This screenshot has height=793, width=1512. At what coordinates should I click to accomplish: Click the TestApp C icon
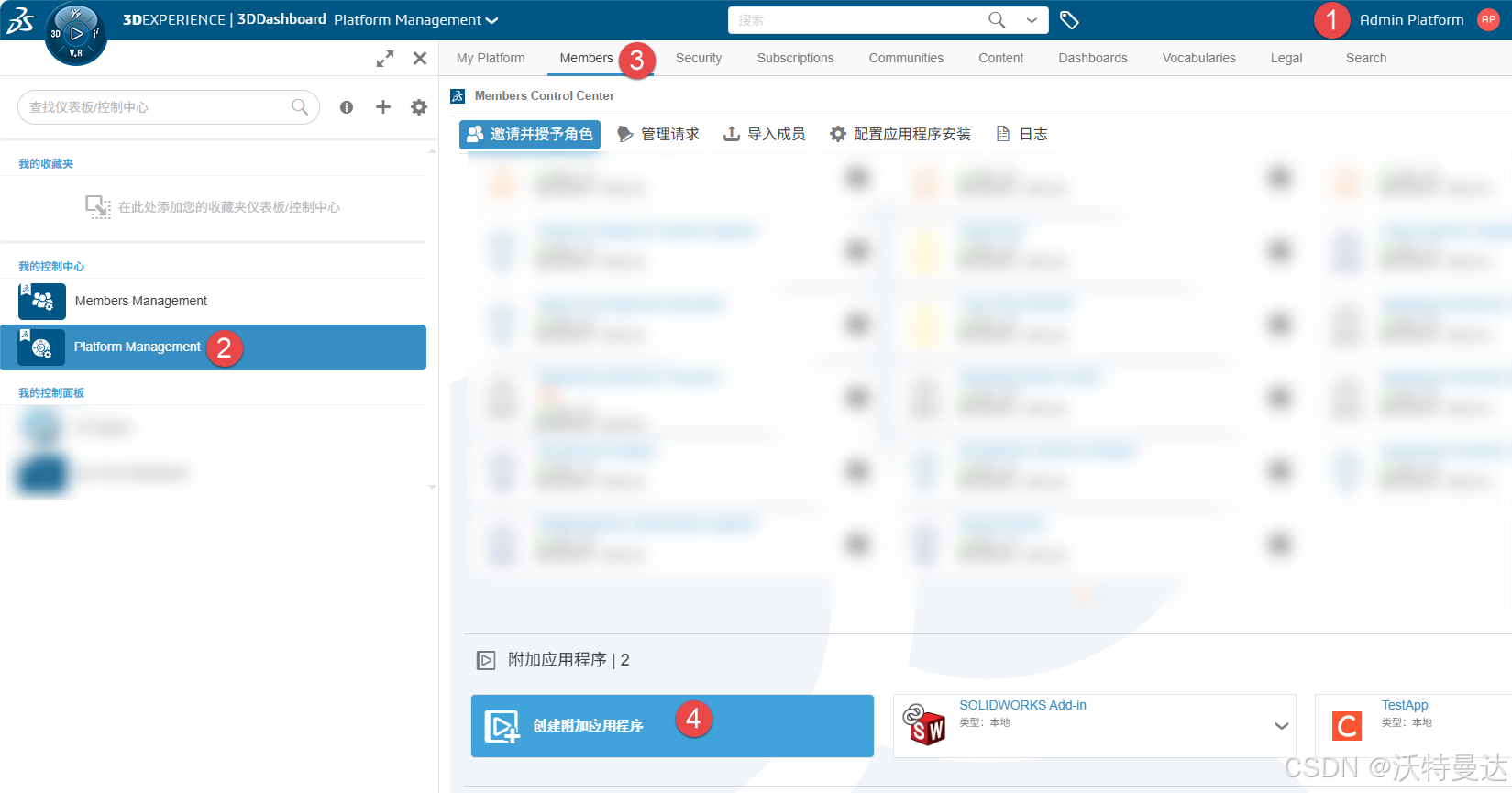click(1347, 726)
